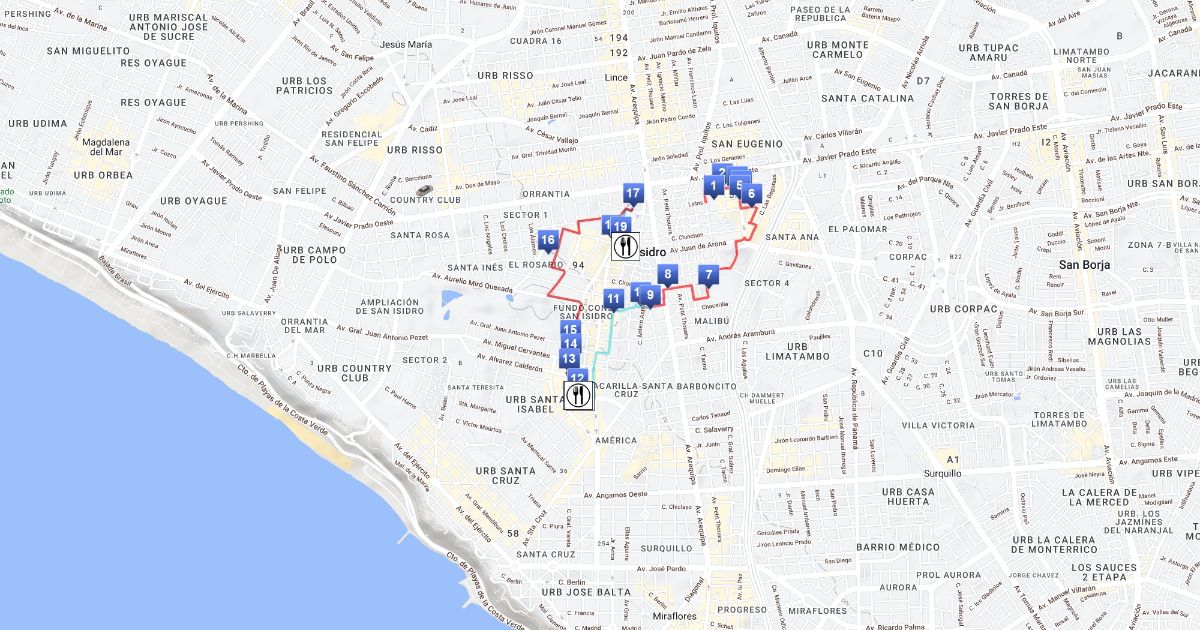The width and height of the screenshot is (1200, 630).
Task: Select route stop marker 2
Action: 723,172
